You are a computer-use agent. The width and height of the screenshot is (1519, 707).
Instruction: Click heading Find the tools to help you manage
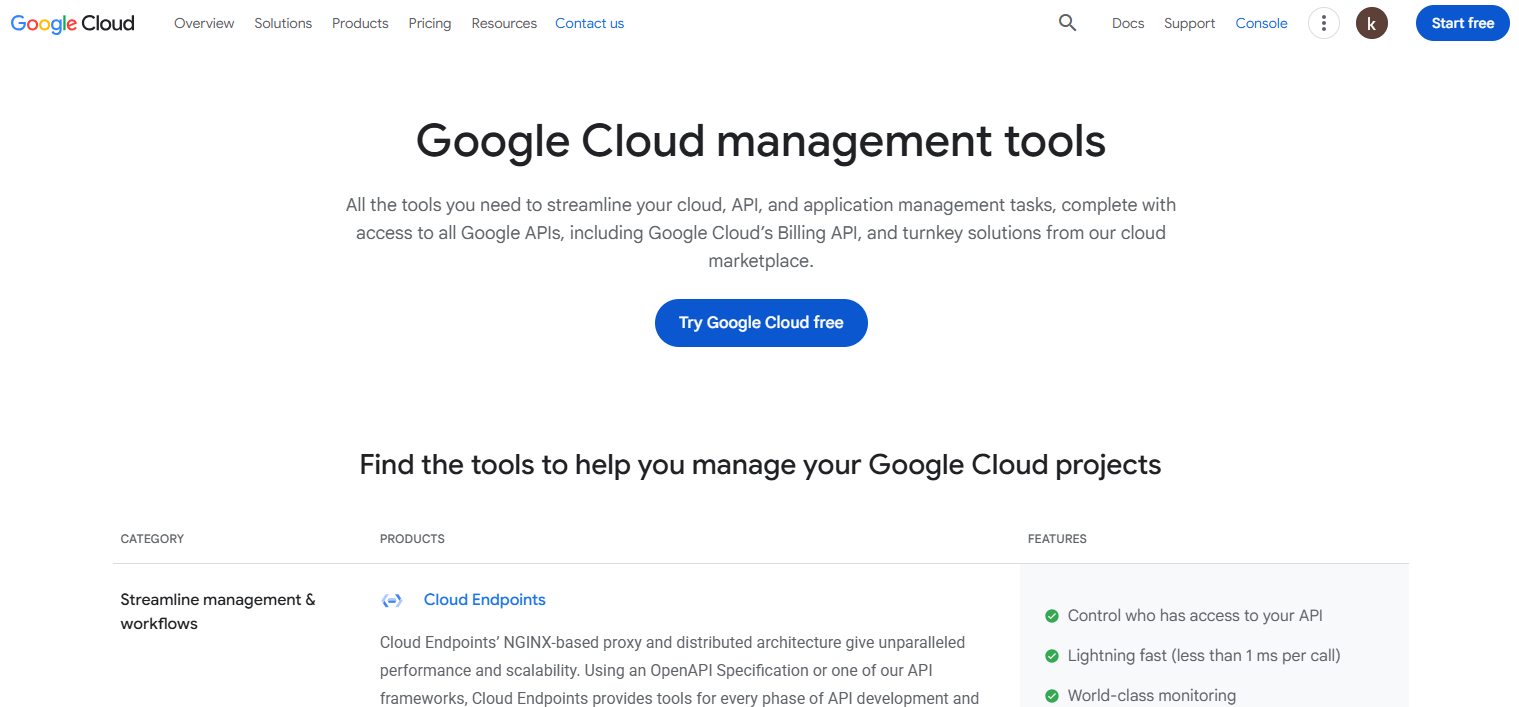(x=761, y=465)
